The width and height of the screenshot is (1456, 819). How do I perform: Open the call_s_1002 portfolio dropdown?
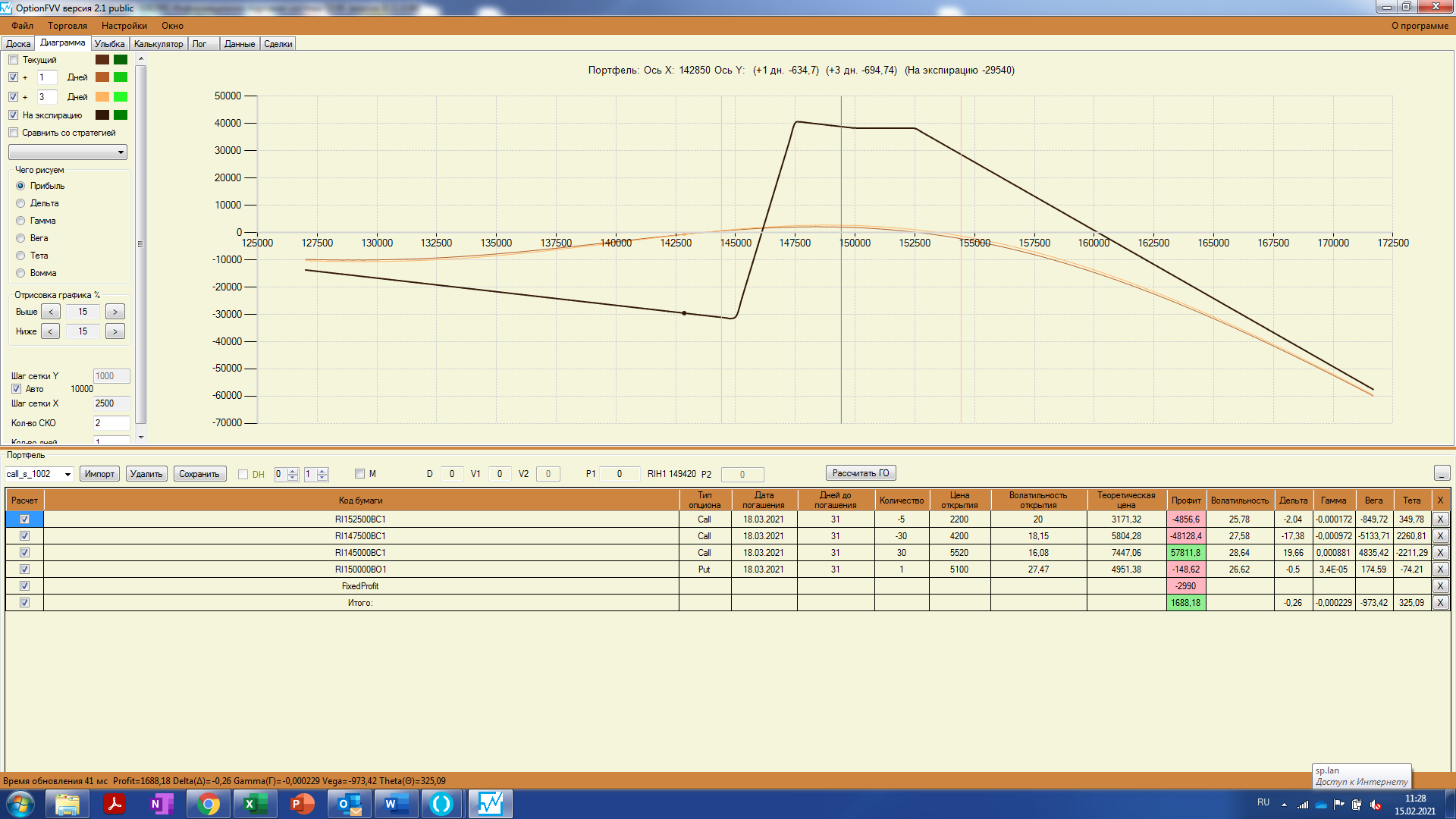click(x=67, y=475)
